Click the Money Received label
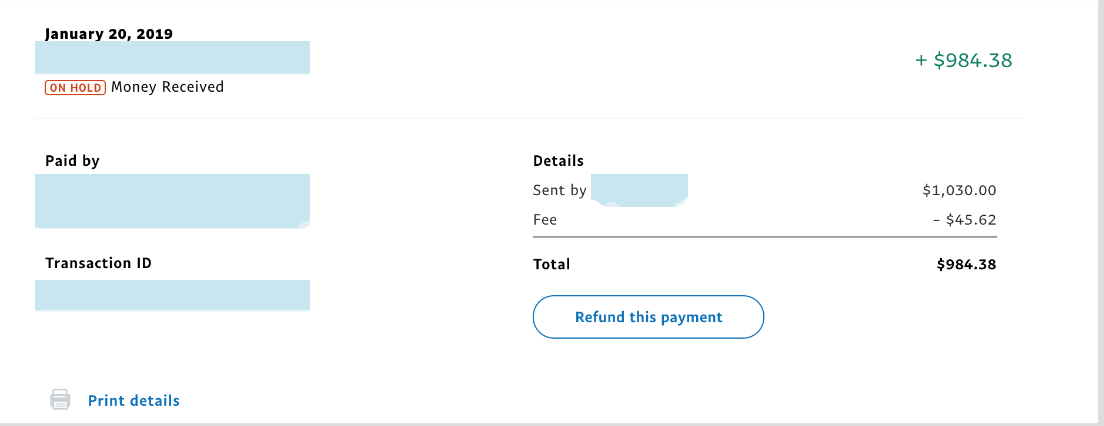Image resolution: width=1104 pixels, height=426 pixels. click(168, 87)
